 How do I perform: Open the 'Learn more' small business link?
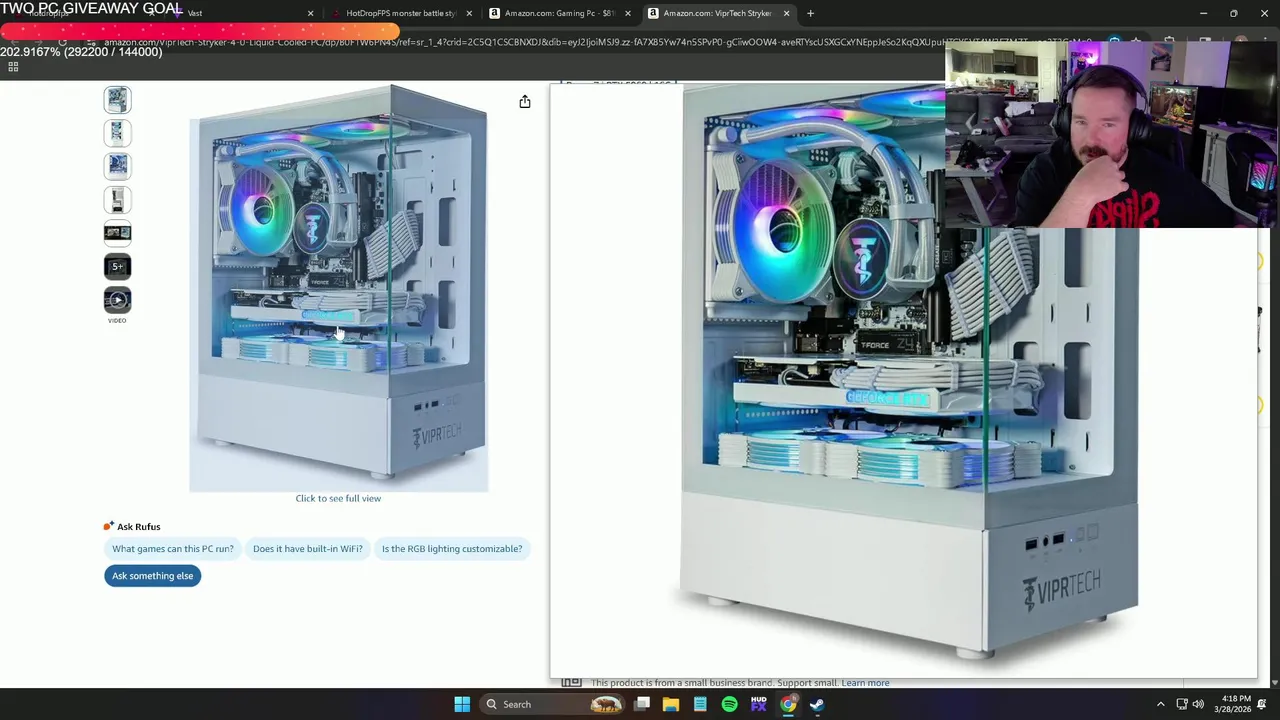tap(865, 683)
